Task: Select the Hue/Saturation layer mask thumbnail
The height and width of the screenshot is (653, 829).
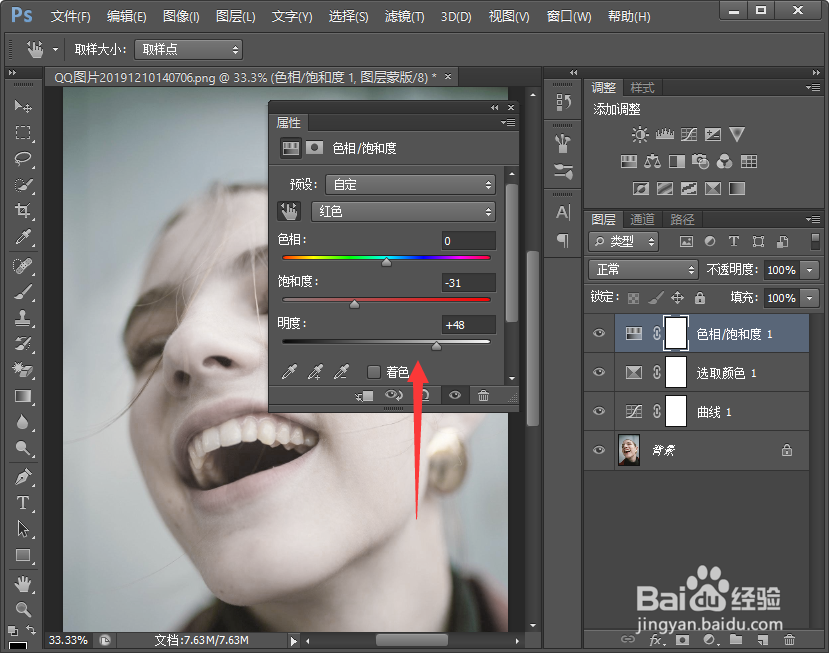Action: point(676,333)
